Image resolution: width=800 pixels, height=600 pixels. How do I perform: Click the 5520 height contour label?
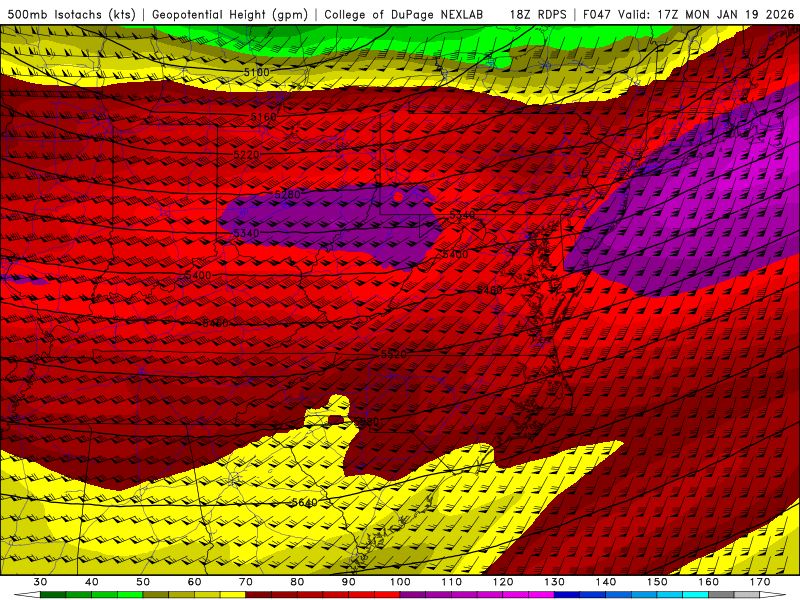coord(394,354)
